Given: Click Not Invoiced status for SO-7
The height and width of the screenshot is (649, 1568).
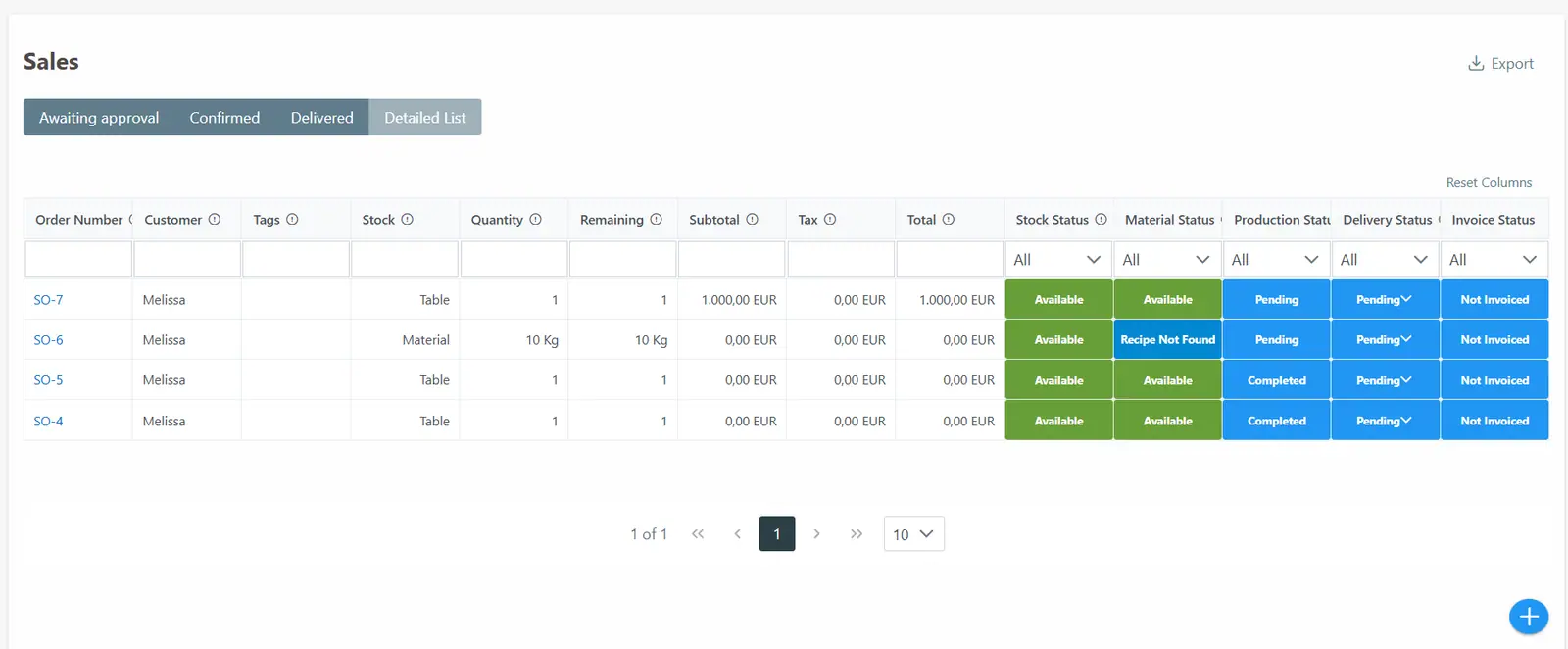Looking at the screenshot, I should (1494, 300).
